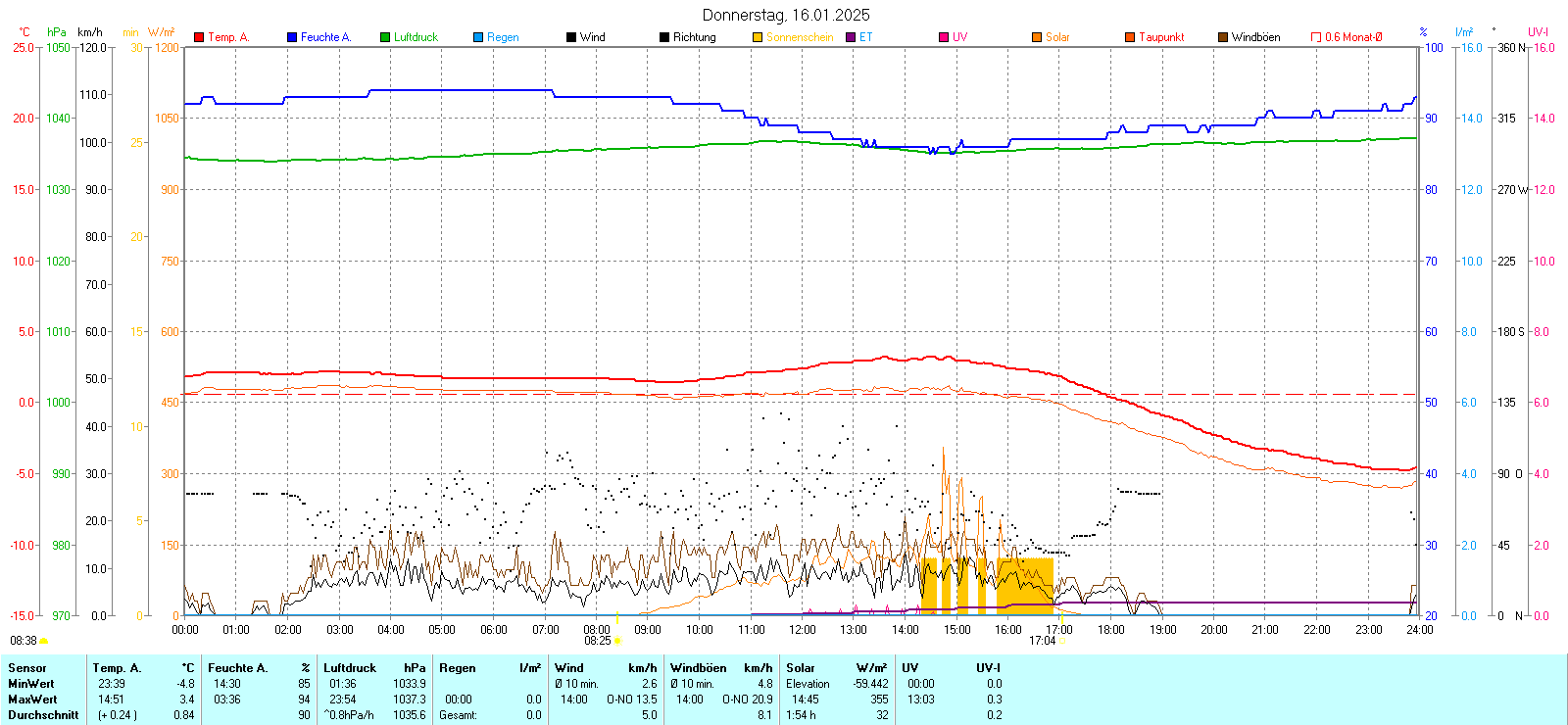
Task: Click the 12:00 label on time axis
Action: tap(803, 629)
